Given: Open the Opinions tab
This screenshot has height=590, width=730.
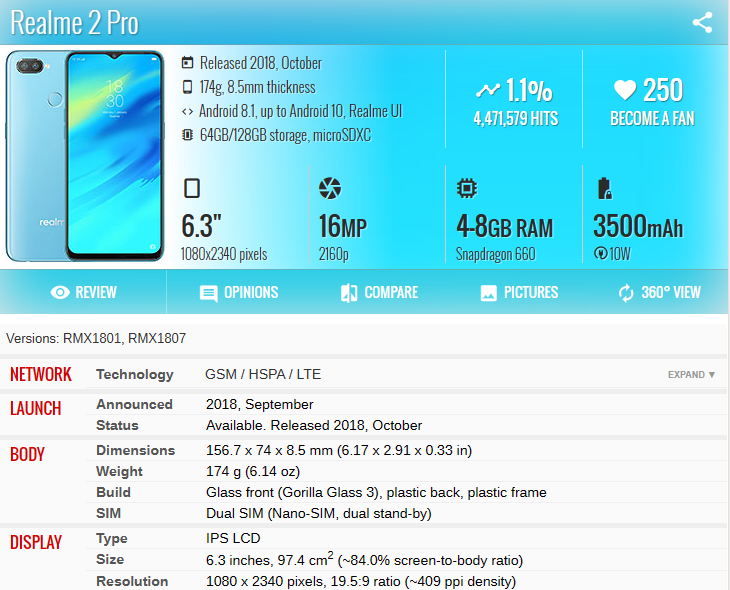Looking at the screenshot, I should [x=239, y=292].
